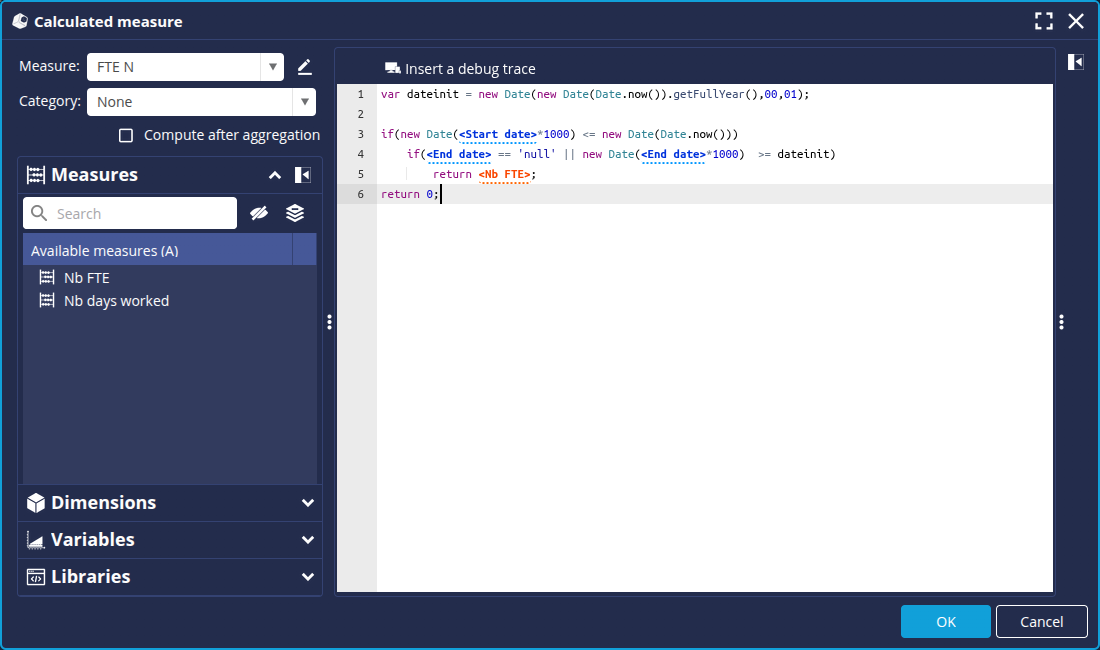Click the left vertical dots splitter handle
This screenshot has height=650, width=1100.
(329, 322)
